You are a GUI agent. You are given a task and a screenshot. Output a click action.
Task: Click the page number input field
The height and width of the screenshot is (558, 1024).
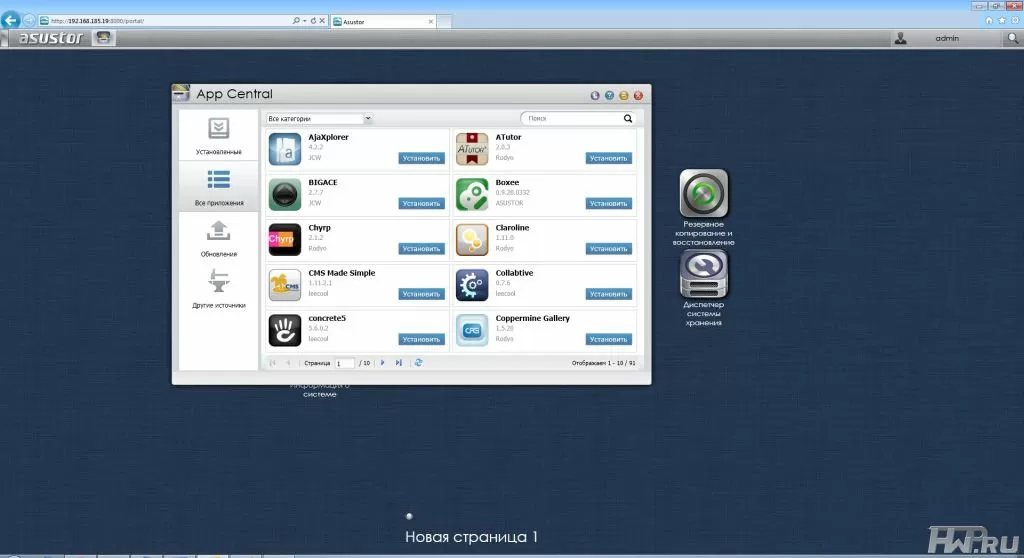click(x=344, y=363)
